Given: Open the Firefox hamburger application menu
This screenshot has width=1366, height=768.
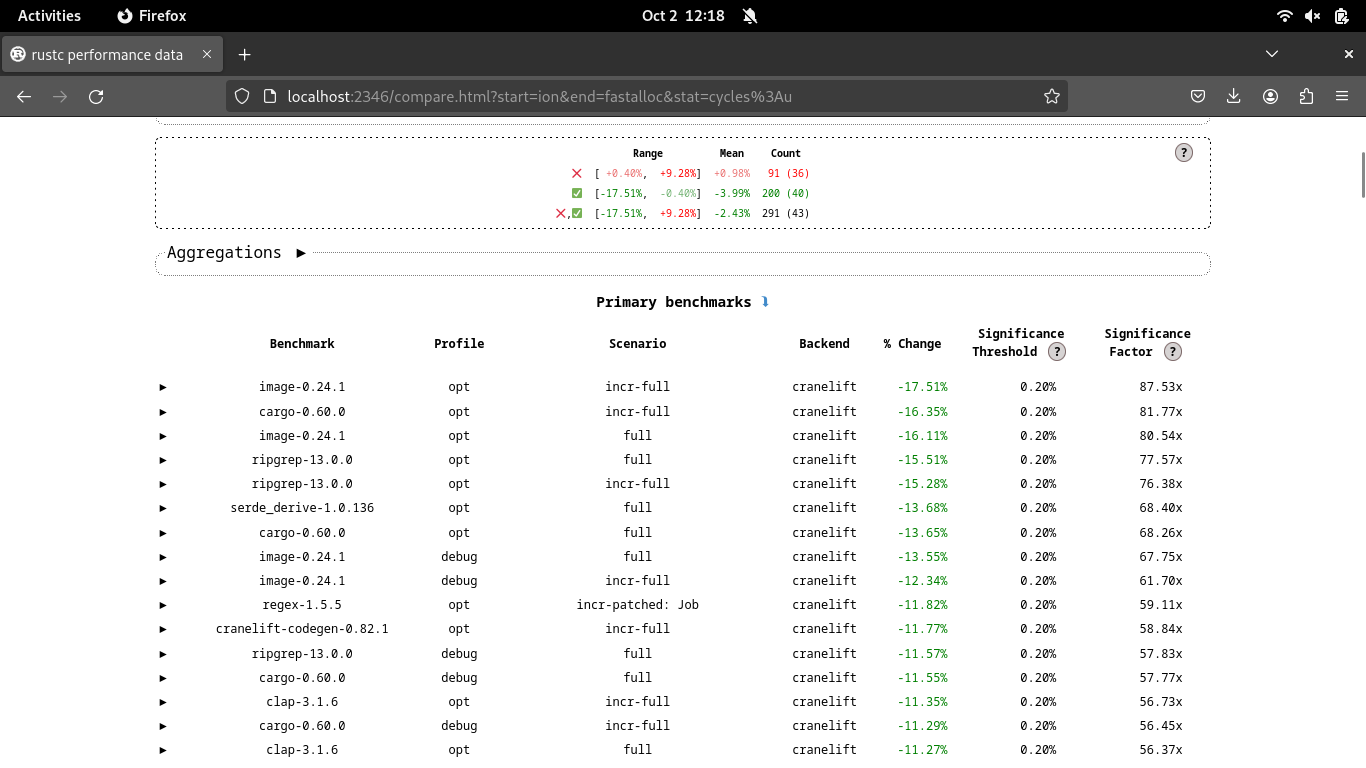Looking at the screenshot, I should click(x=1342, y=96).
